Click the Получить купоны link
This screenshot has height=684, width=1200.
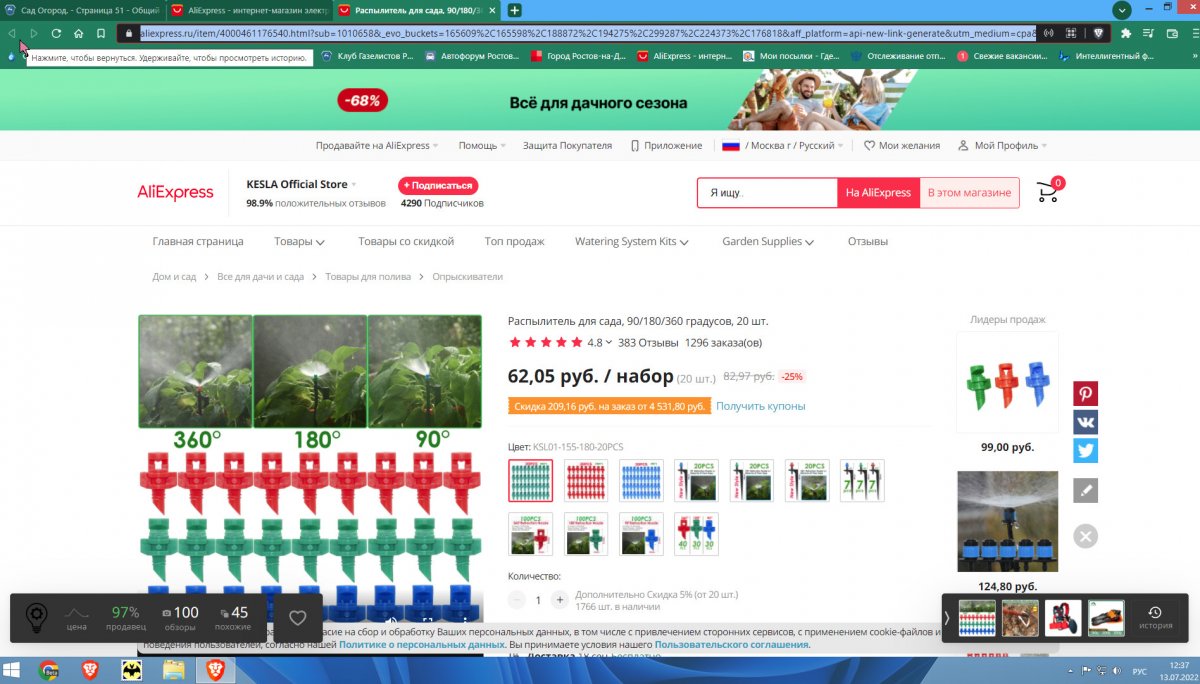pyautogui.click(x=760, y=406)
